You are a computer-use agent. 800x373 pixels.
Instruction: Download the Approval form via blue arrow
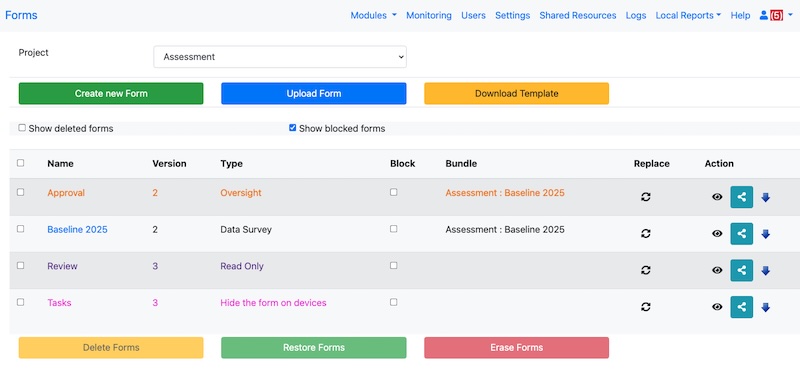(765, 197)
